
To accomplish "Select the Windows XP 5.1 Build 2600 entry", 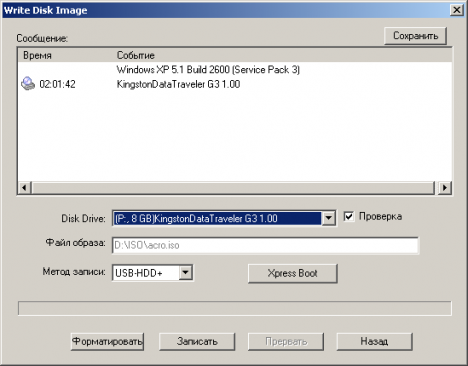I will pyautogui.click(x=208, y=70).
